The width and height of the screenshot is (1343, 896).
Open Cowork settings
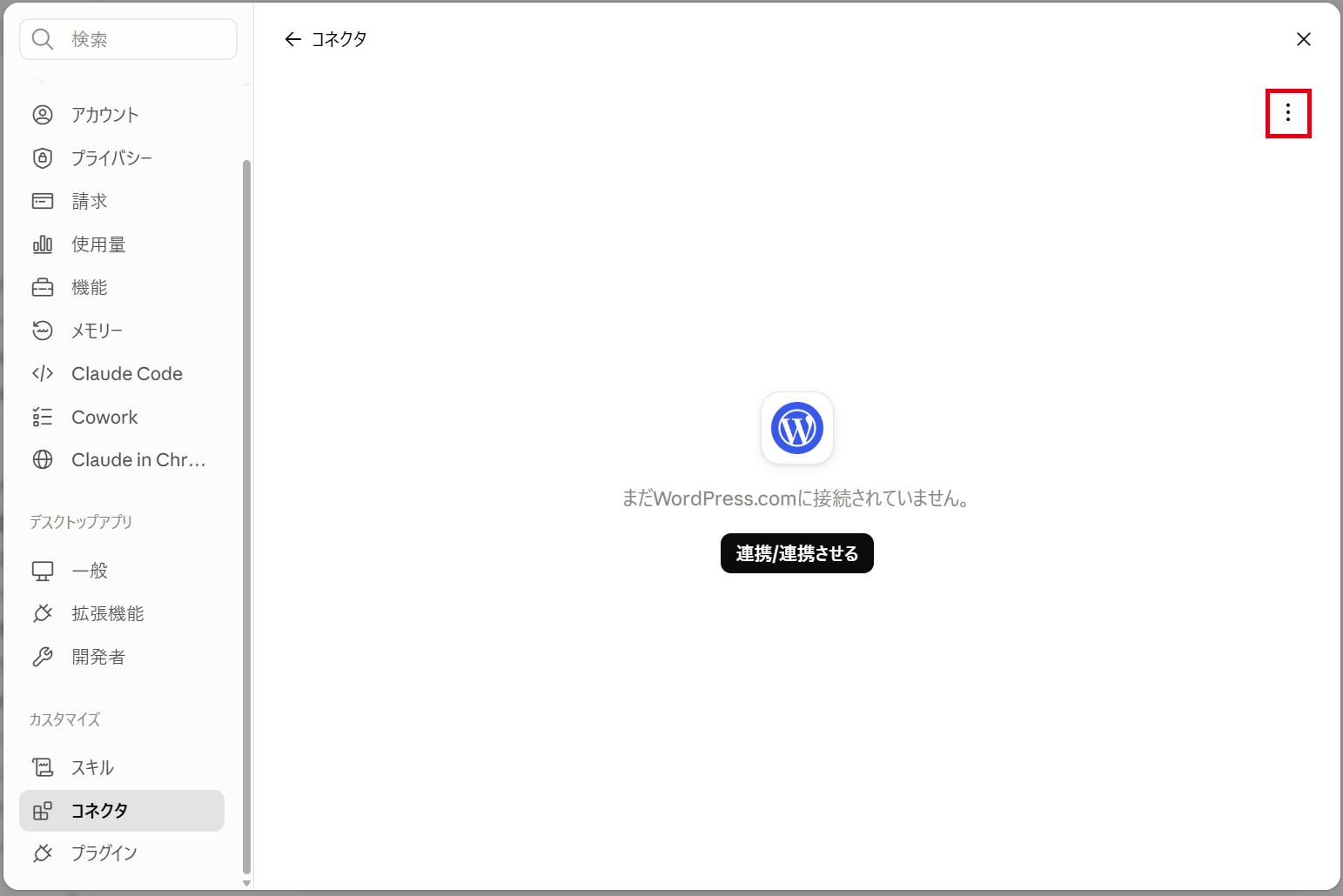[122, 418]
